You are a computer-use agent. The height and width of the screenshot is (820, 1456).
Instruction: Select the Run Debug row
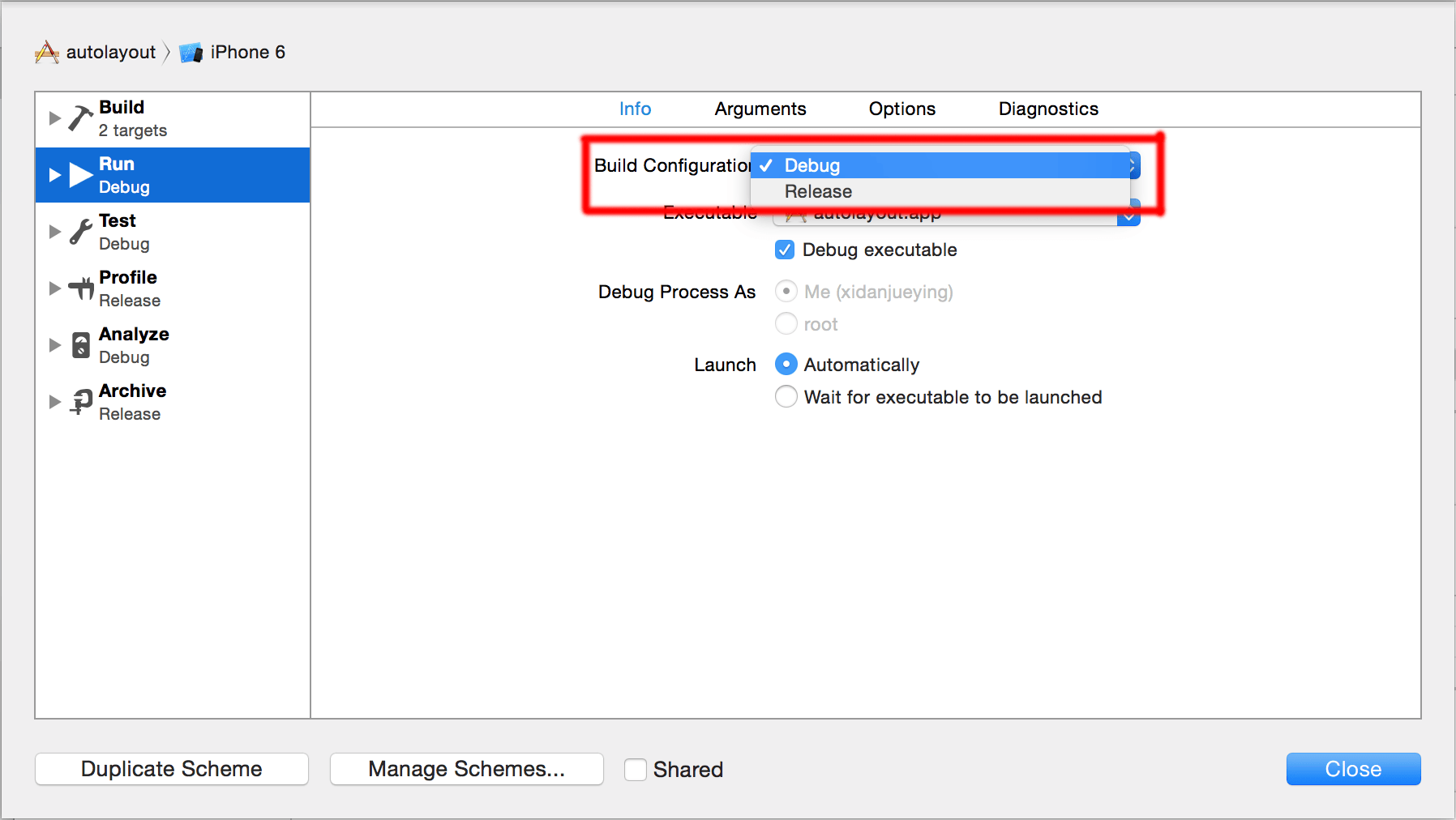(x=173, y=175)
